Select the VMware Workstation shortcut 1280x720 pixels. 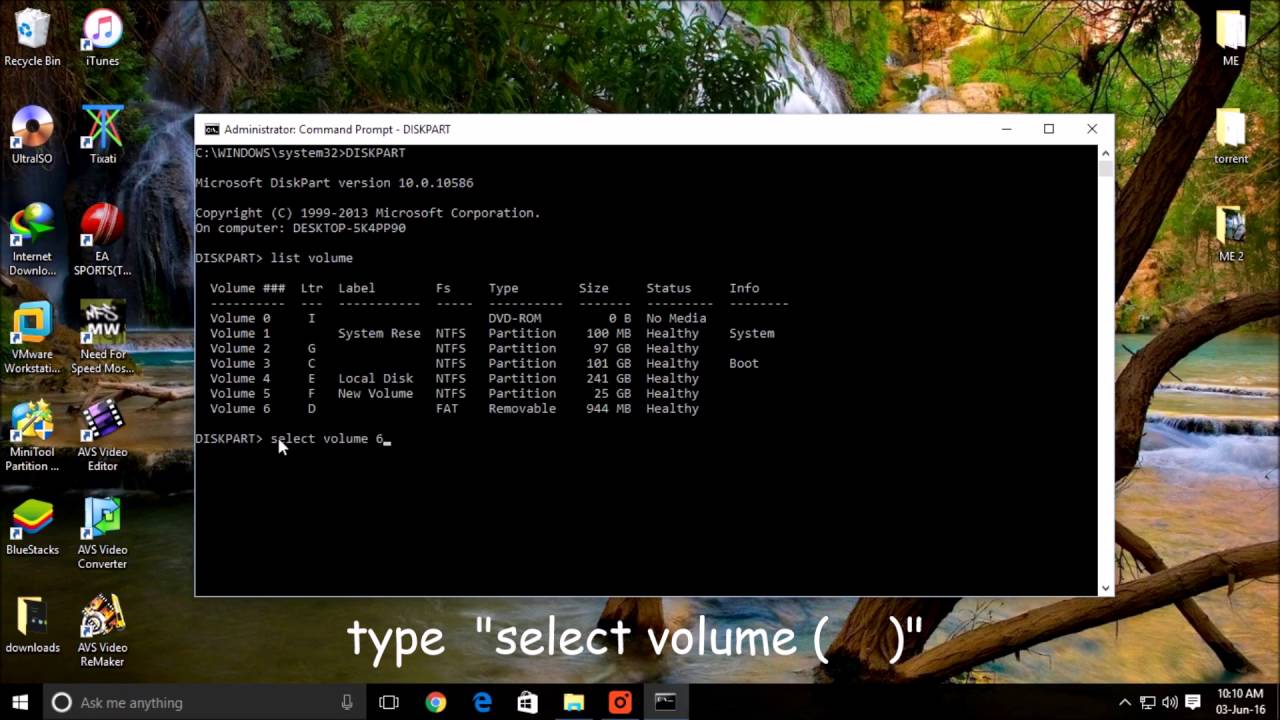click(32, 338)
